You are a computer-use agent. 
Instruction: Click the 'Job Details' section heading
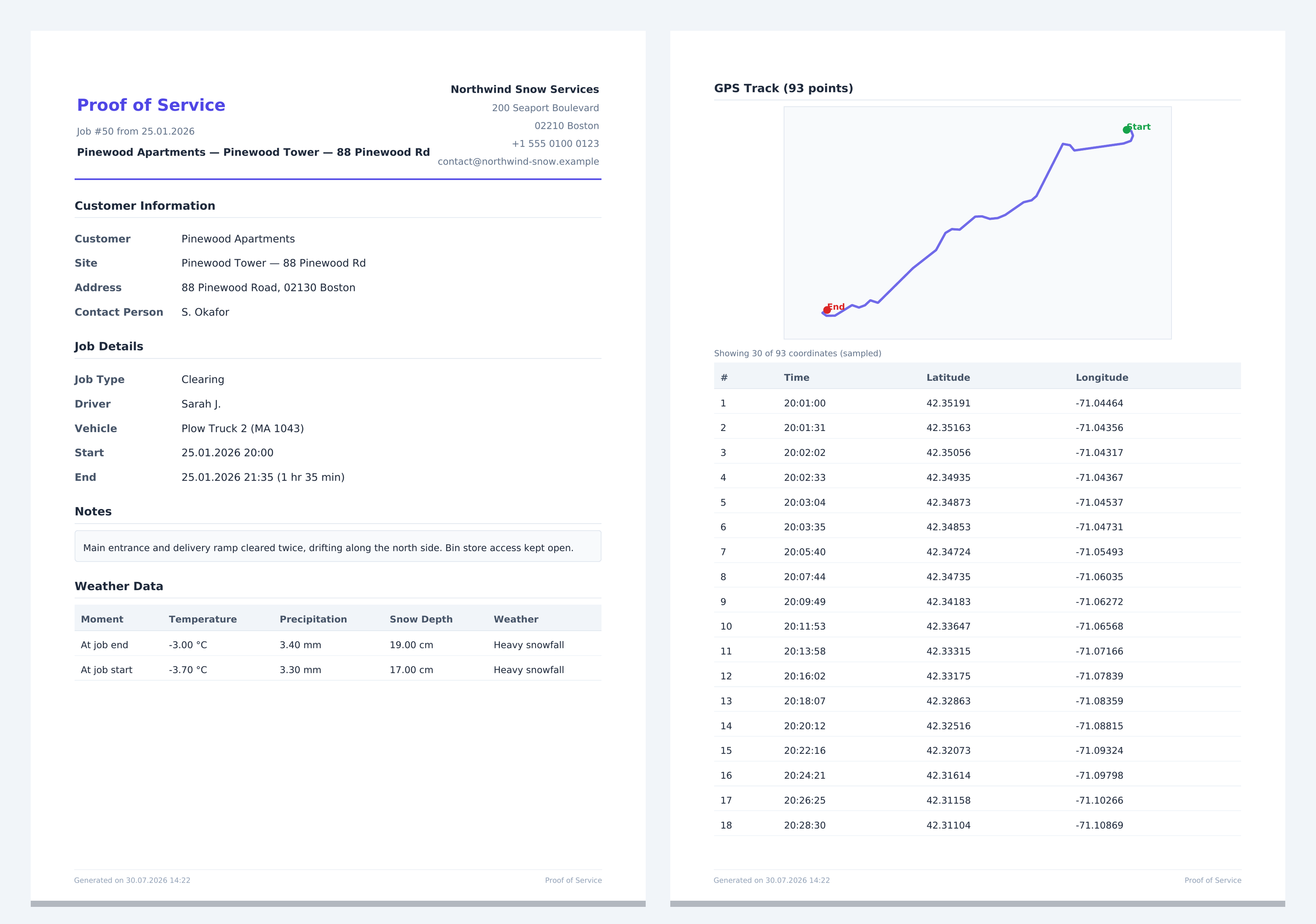click(109, 346)
